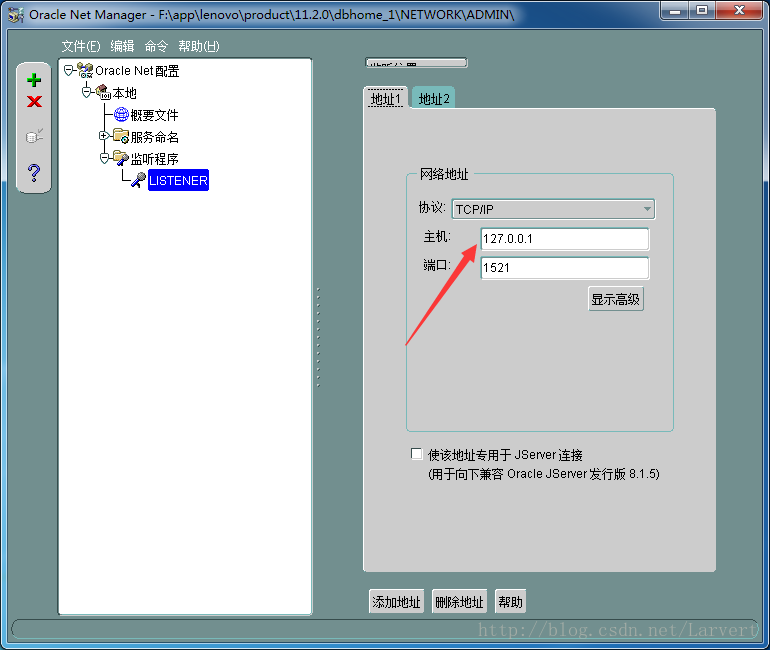Select the LISTENER tree item
The height and width of the screenshot is (650, 770).
click(178, 180)
